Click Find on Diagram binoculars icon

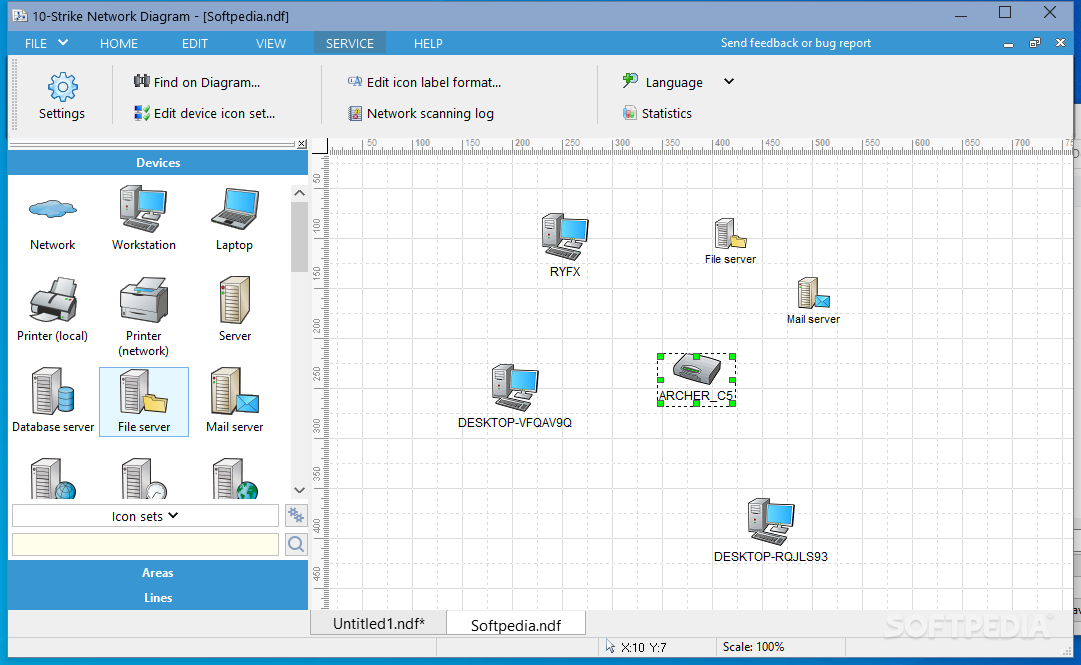point(141,81)
